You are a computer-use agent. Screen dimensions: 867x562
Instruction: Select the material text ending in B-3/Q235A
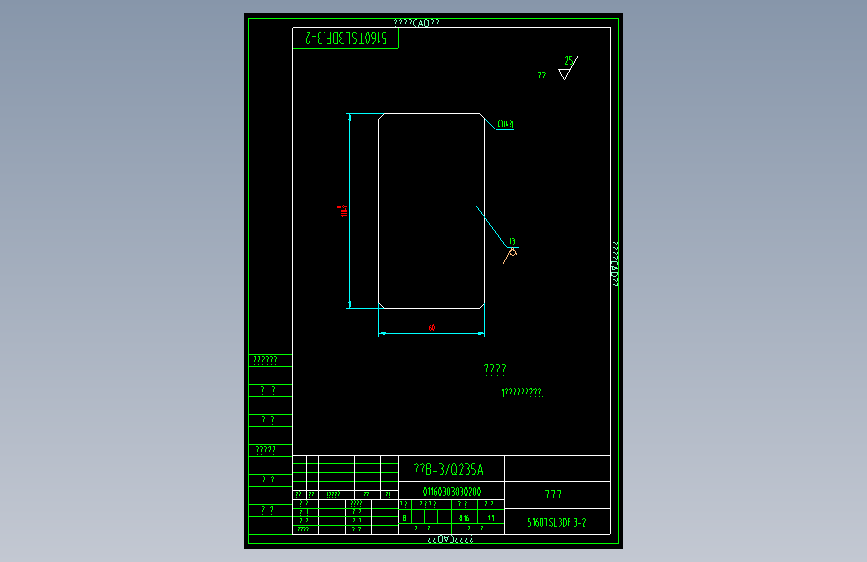point(448,470)
